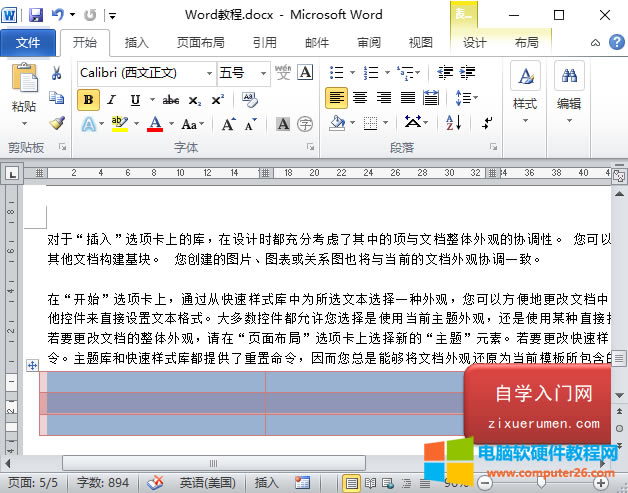Click 页面: 5/5 page indicator
This screenshot has width=628, height=493.
pyautogui.click(x=33, y=483)
